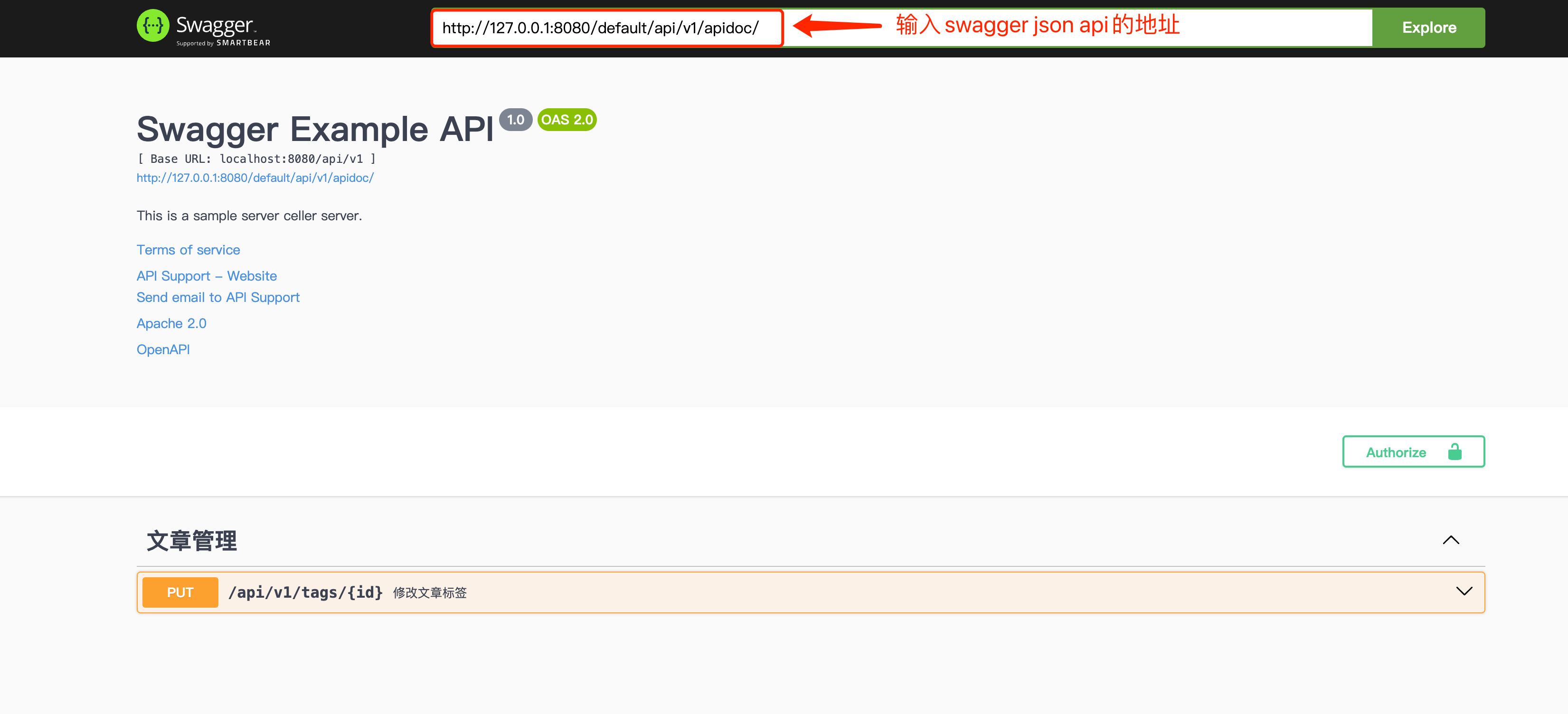Click the /api/v1/tags/{id} endpoint path

(305, 592)
